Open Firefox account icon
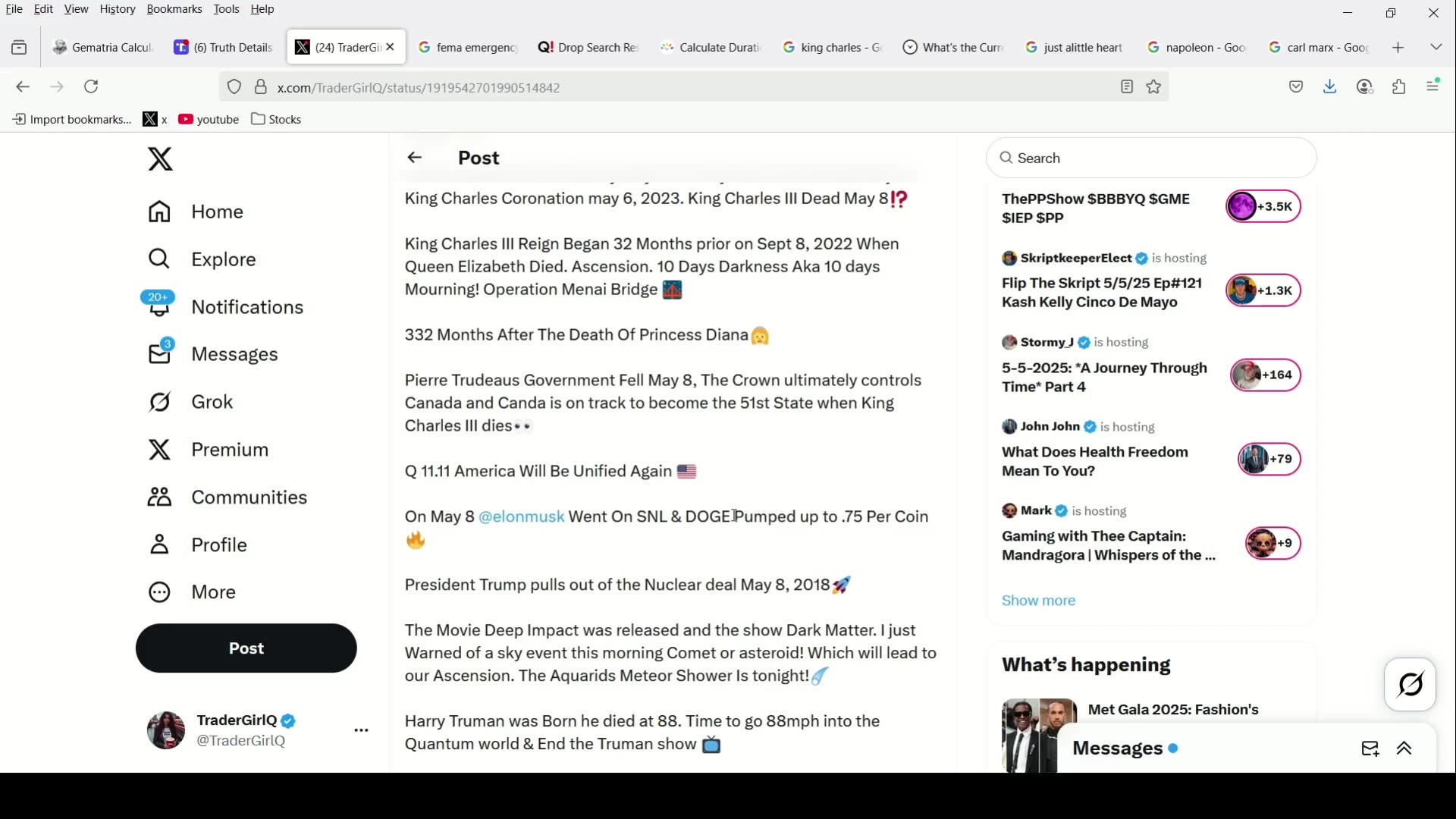Viewport: 1456px width, 819px height. pyautogui.click(x=1367, y=87)
